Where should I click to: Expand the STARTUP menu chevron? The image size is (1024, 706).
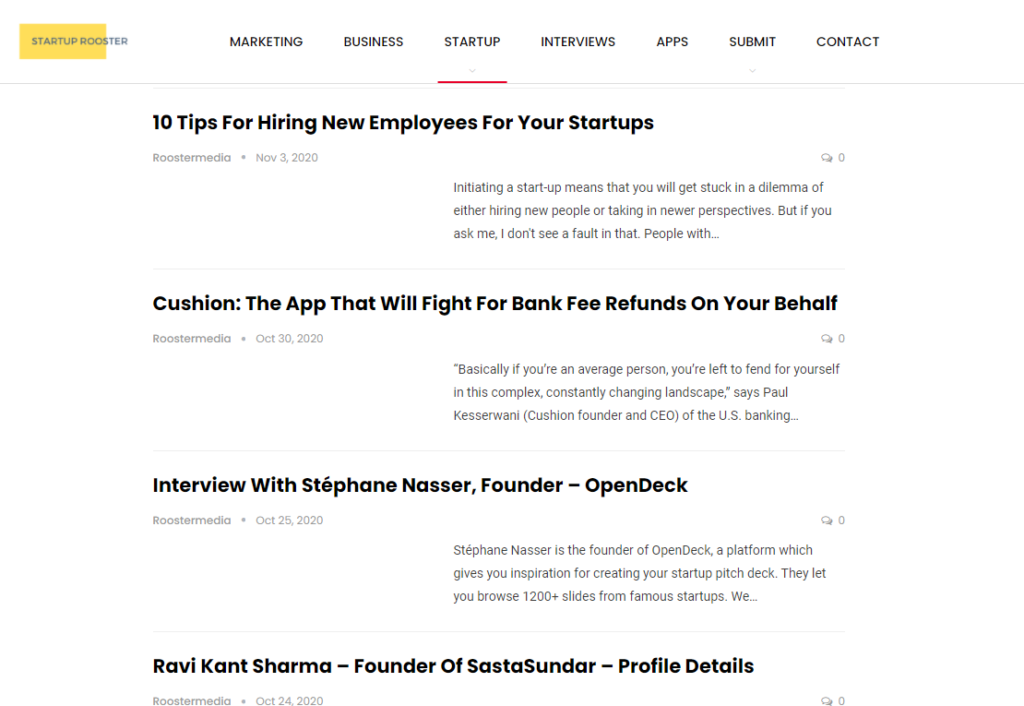pyautogui.click(x=472, y=70)
